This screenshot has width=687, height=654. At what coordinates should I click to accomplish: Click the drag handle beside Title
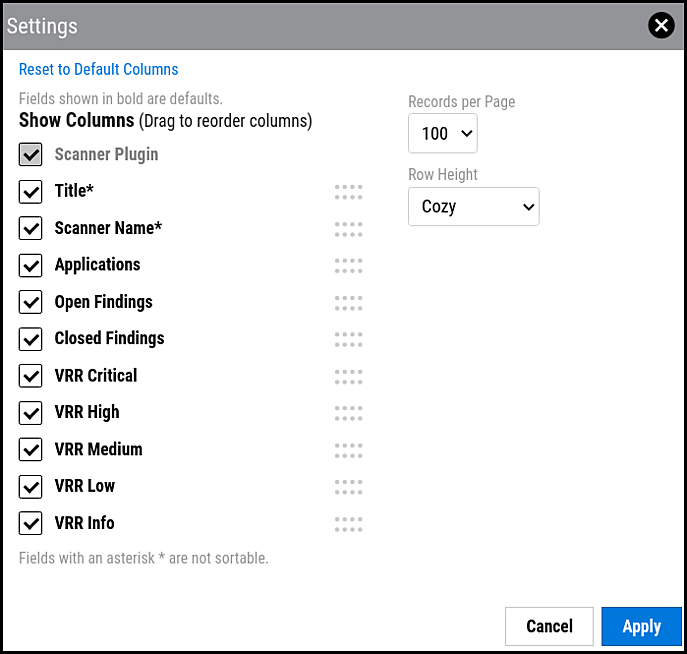pos(348,192)
